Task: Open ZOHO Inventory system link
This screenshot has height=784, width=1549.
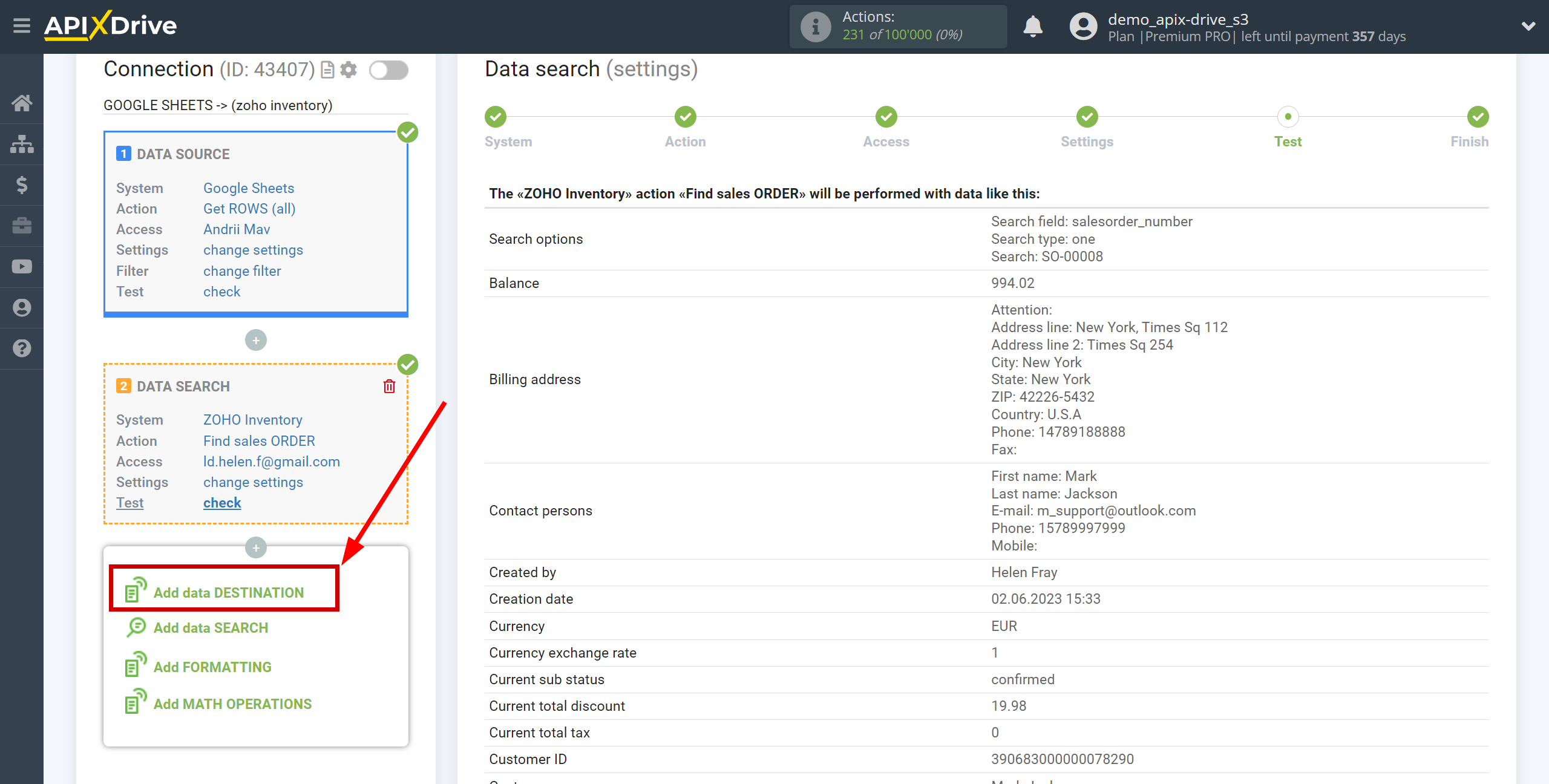Action: [x=252, y=420]
